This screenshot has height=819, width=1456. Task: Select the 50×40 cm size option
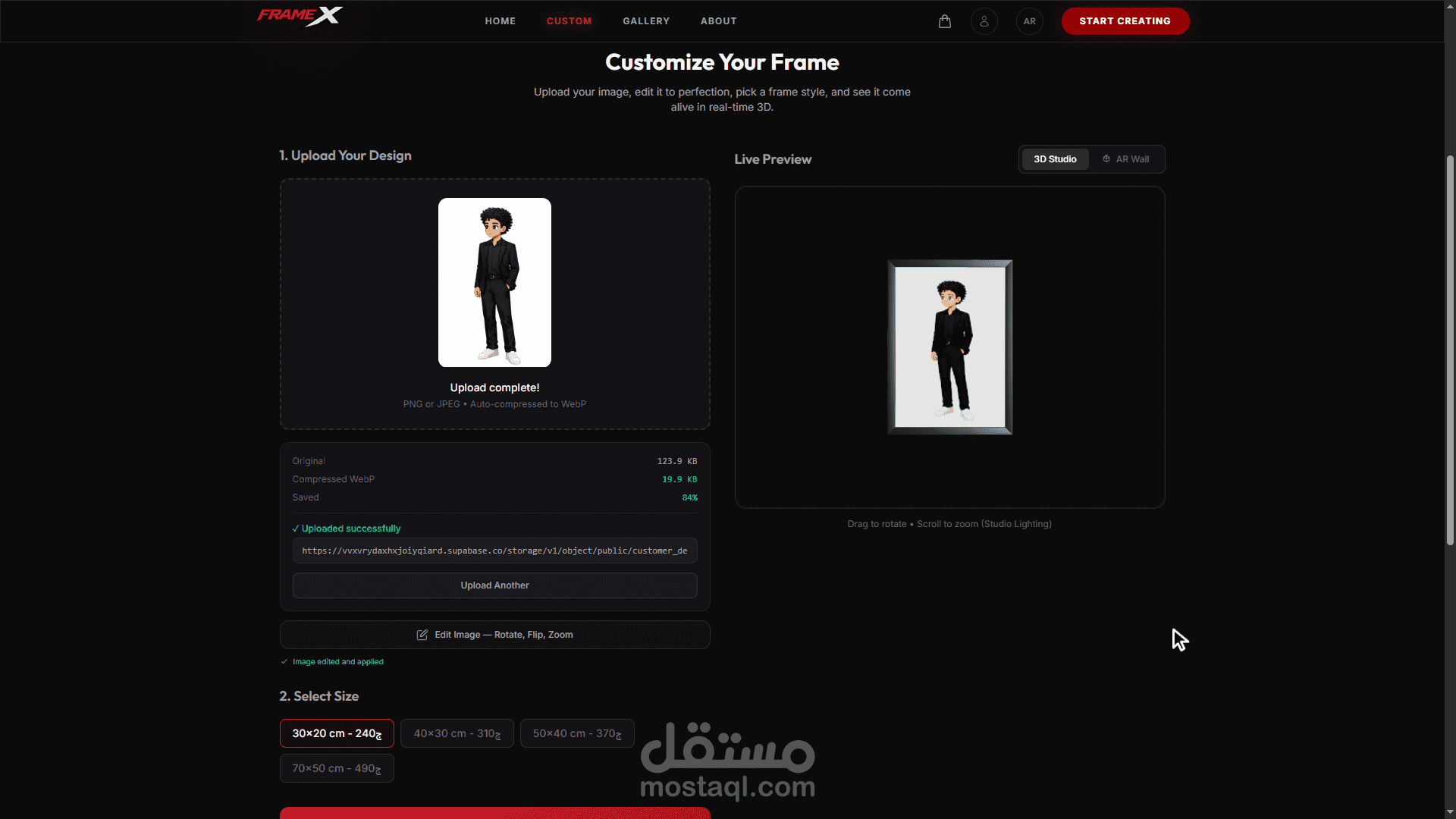click(x=577, y=733)
